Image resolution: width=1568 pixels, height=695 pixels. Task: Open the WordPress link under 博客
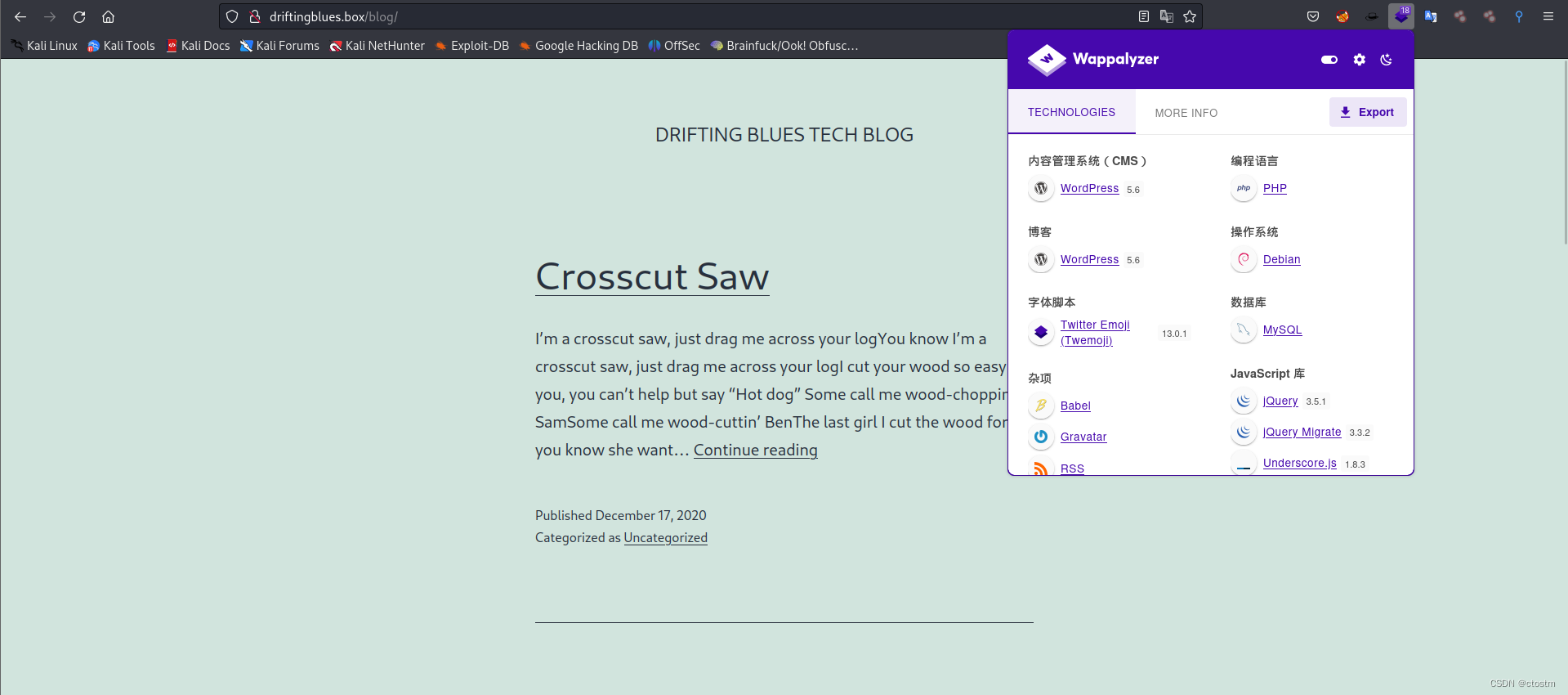[x=1089, y=259]
